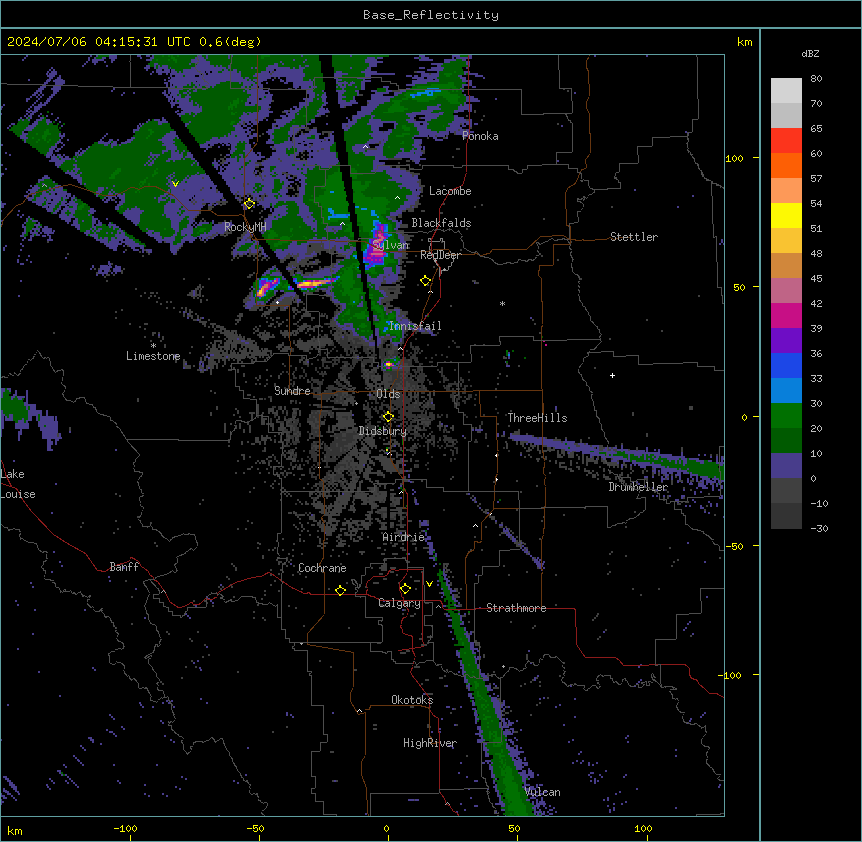Select the ThreeHills label

tap(537, 418)
